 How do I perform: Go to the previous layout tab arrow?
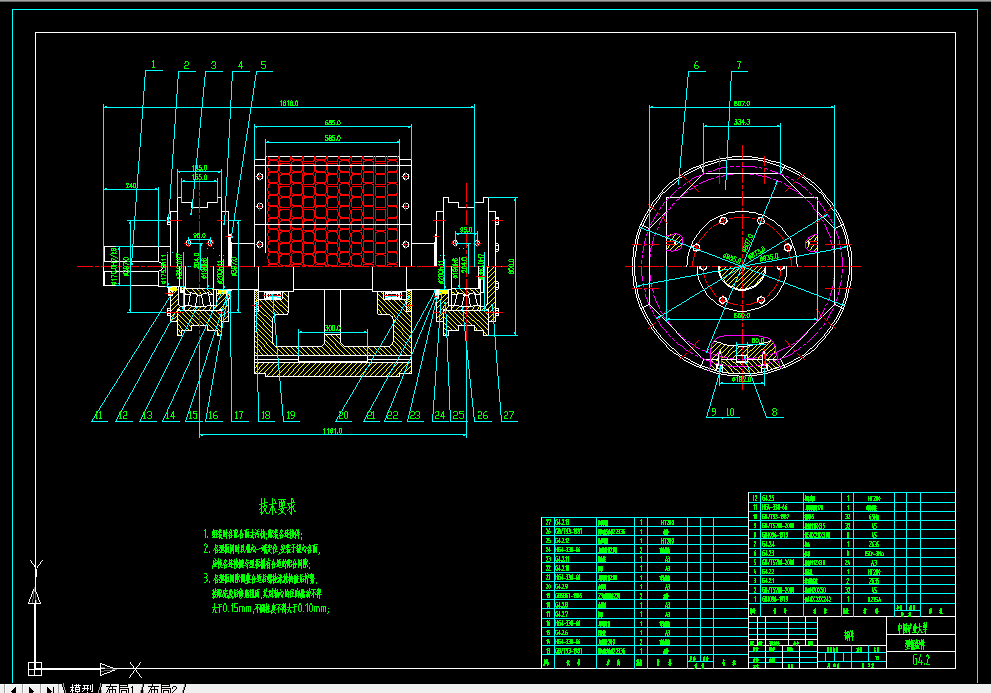tap(13, 689)
